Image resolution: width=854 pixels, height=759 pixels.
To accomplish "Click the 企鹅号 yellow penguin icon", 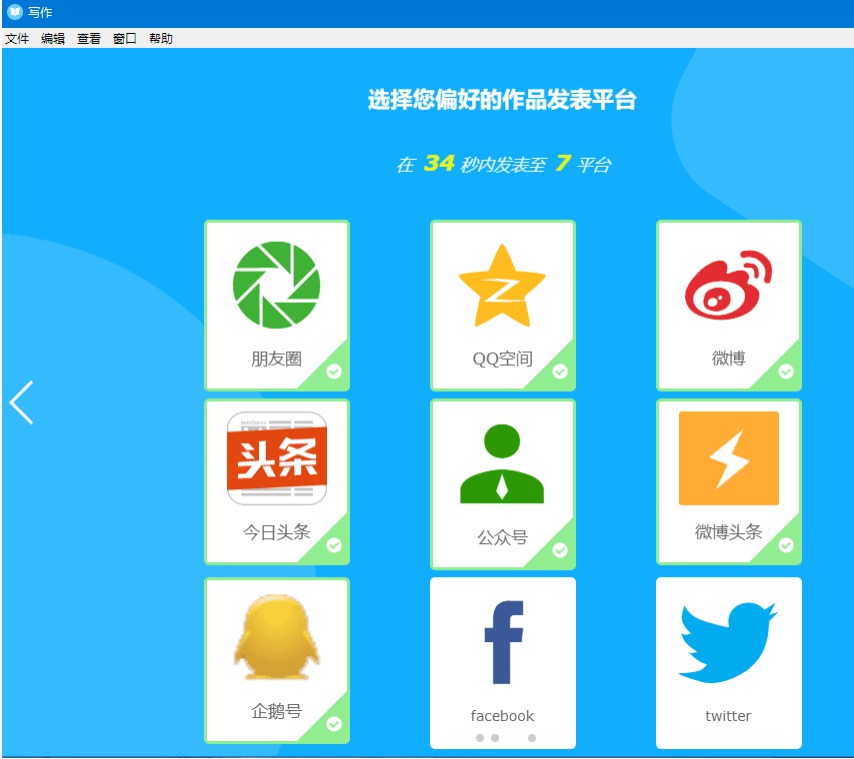I will click(x=276, y=636).
